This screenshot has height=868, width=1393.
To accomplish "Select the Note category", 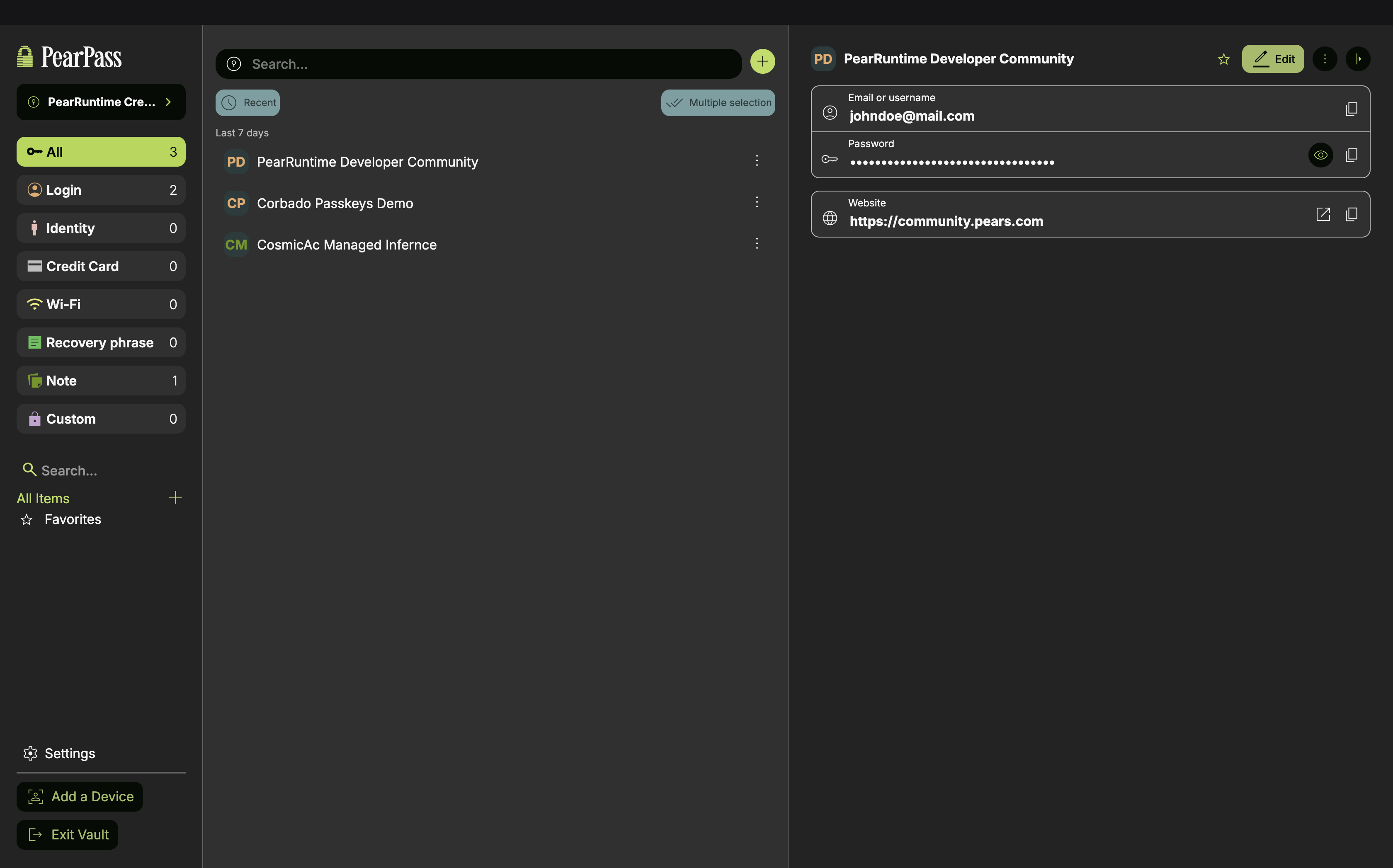I will tap(101, 381).
